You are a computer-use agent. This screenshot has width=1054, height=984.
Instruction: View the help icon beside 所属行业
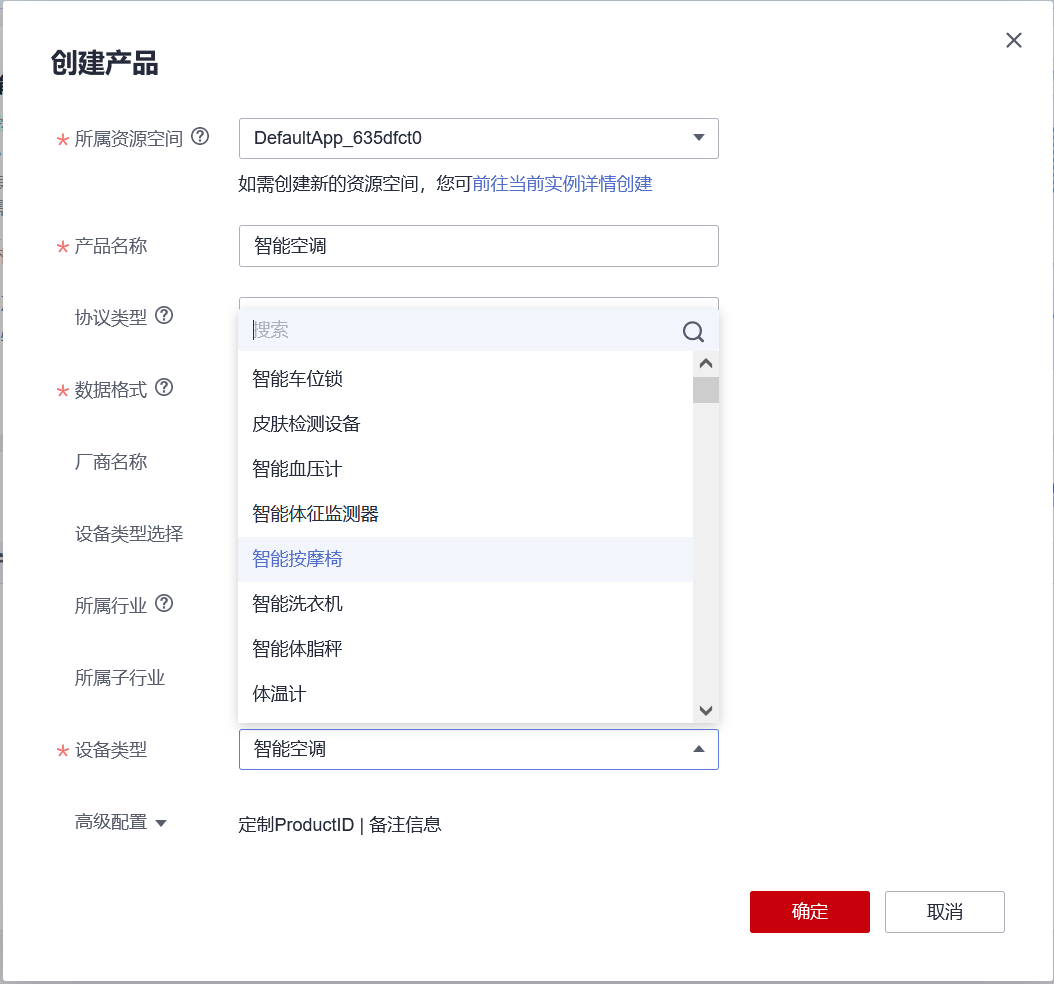coord(166,604)
